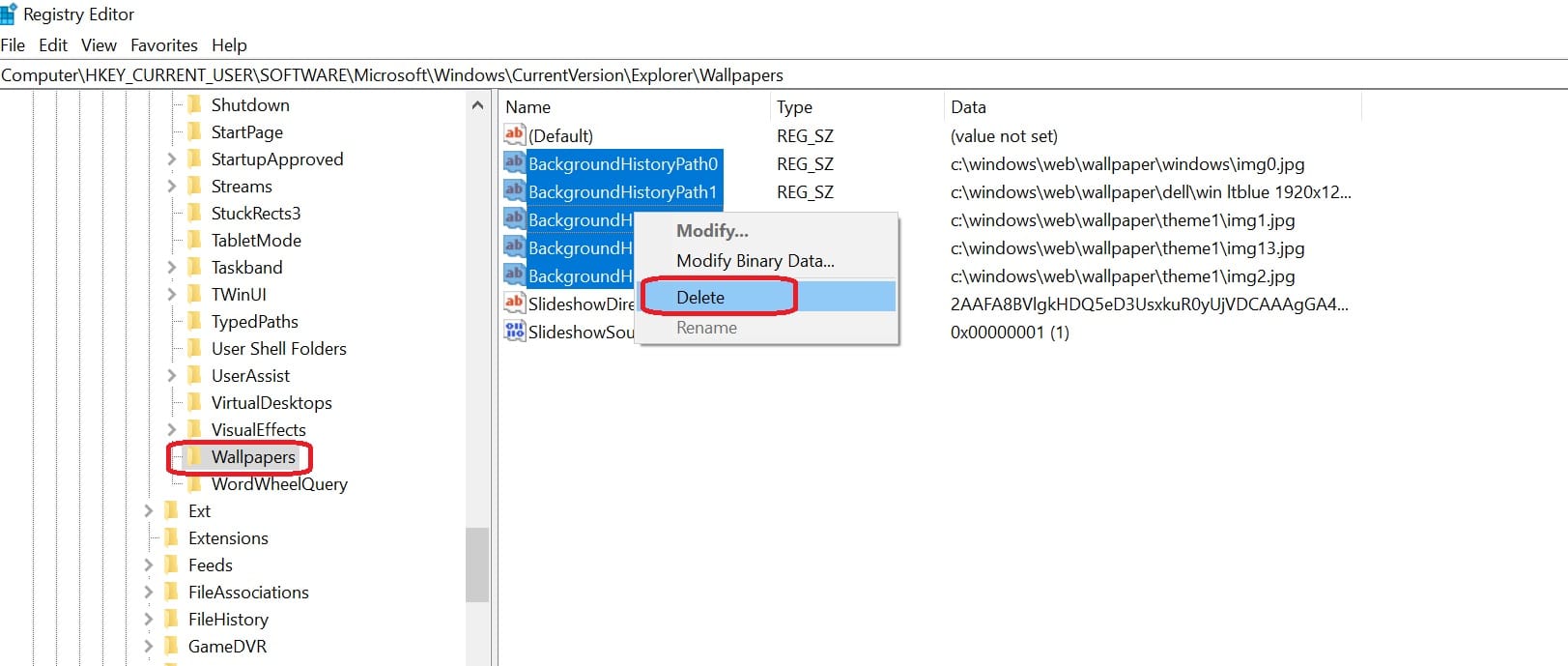
Task: Sort by the Name column header
Action: click(528, 107)
